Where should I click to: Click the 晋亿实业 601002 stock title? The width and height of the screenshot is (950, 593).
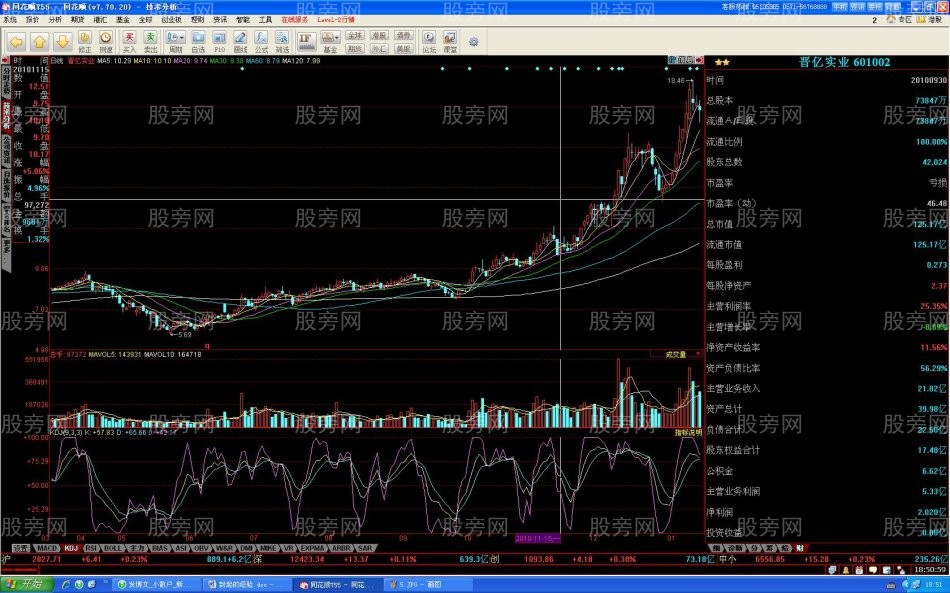pyautogui.click(x=845, y=62)
